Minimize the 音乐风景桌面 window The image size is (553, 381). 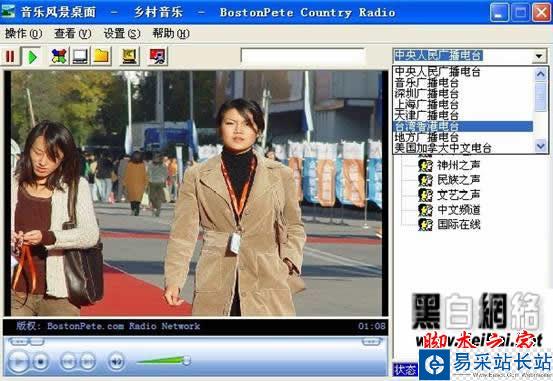499,12
